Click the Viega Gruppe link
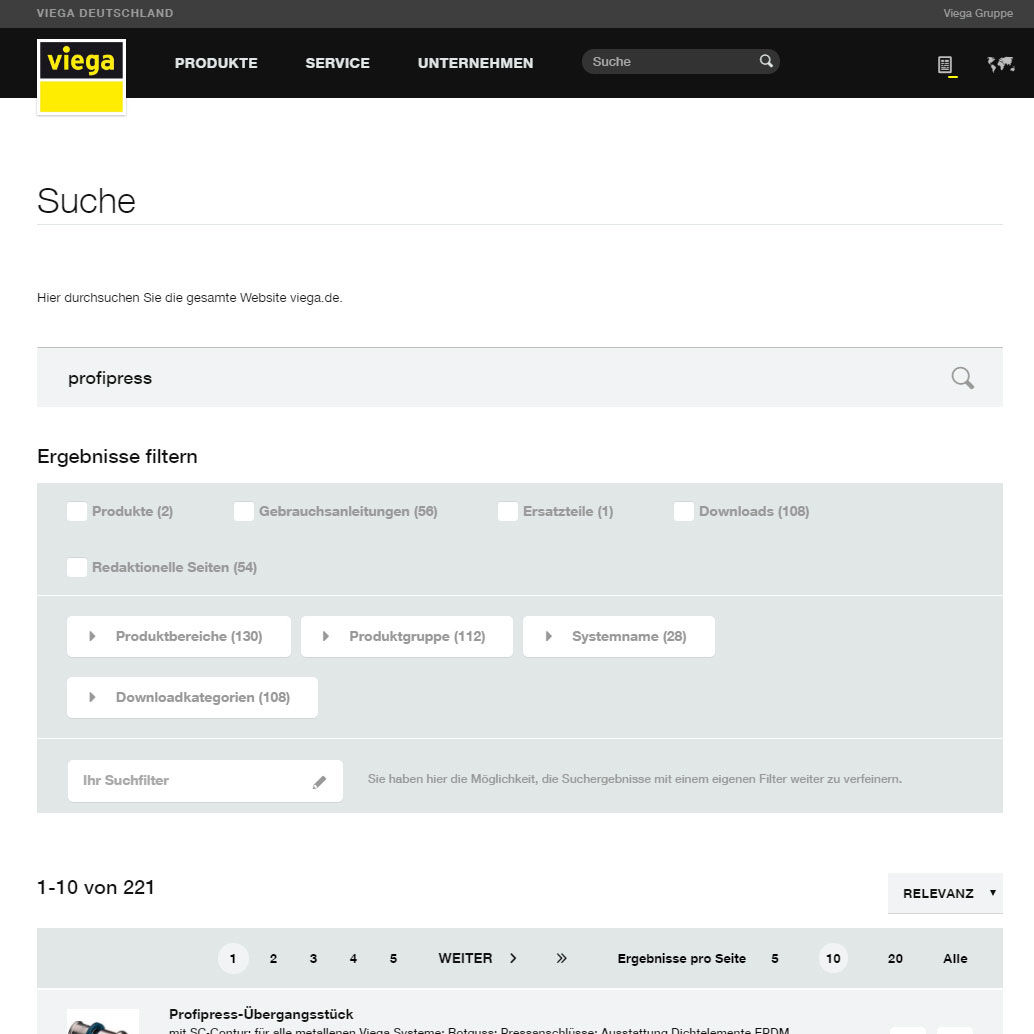 977,13
